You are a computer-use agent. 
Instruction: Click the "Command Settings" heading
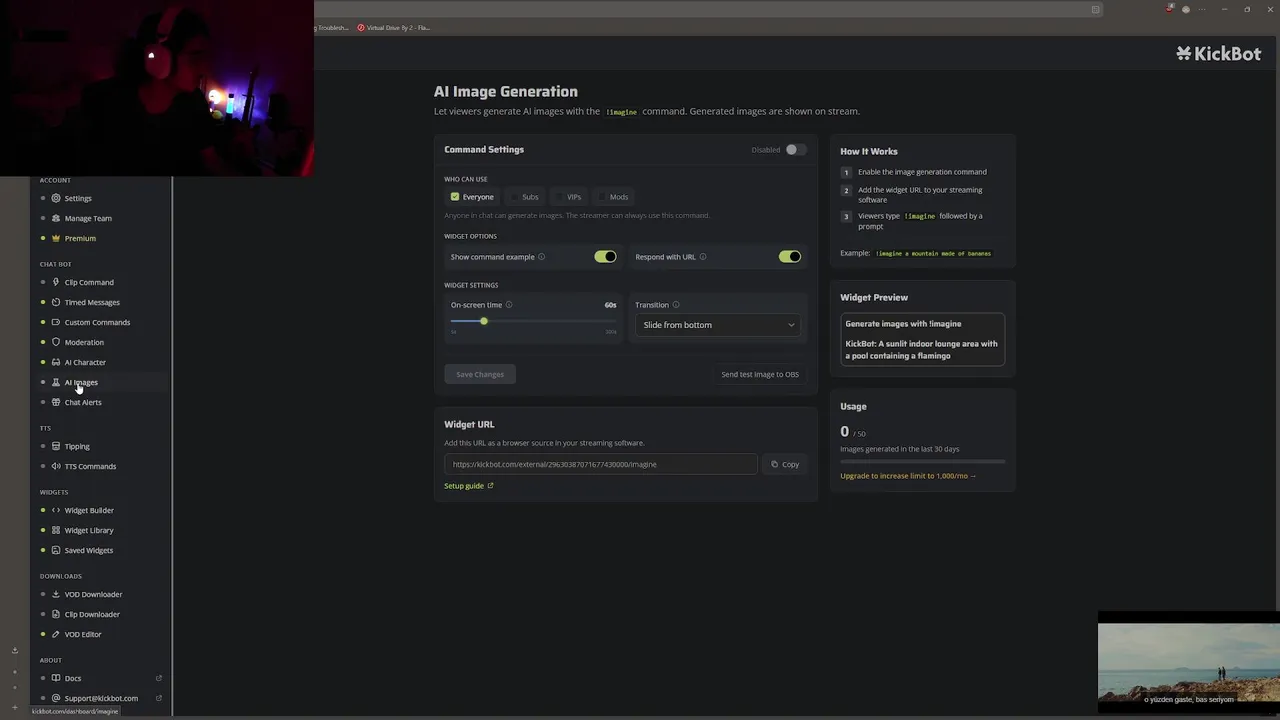pos(484,150)
